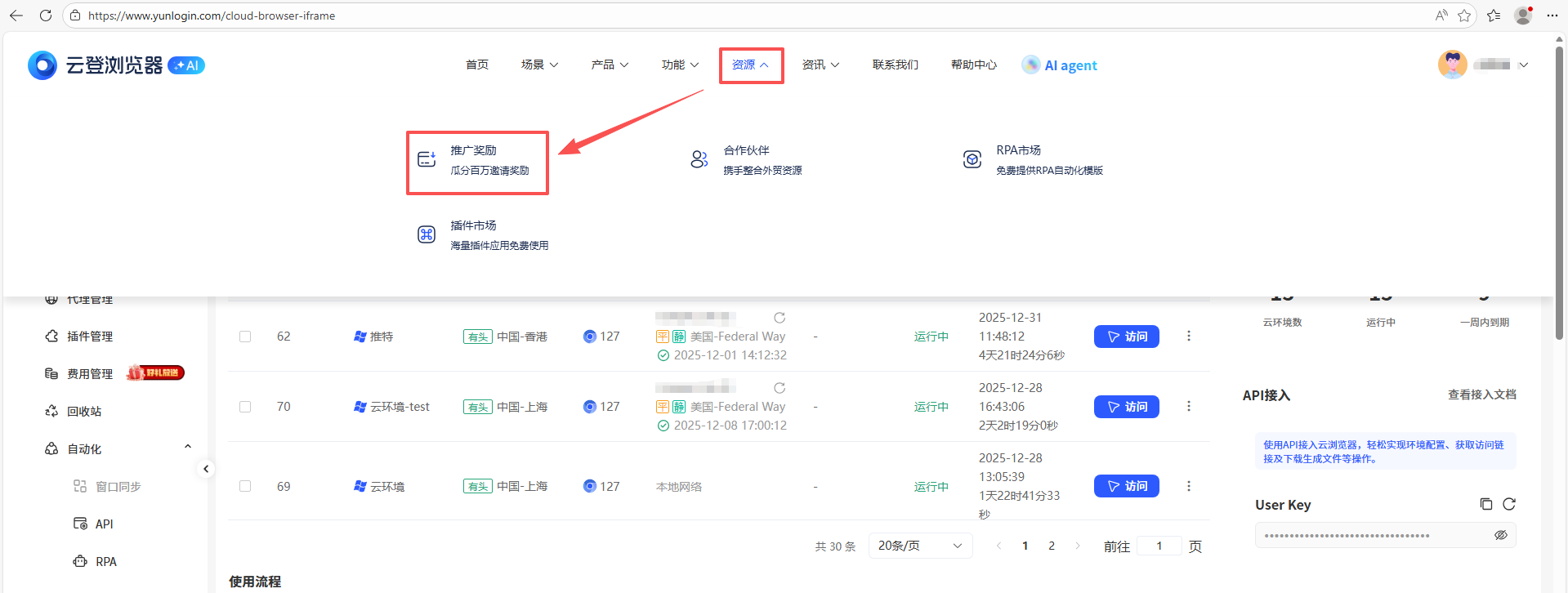Click 访问 button for row 62 推特

pos(1127,337)
